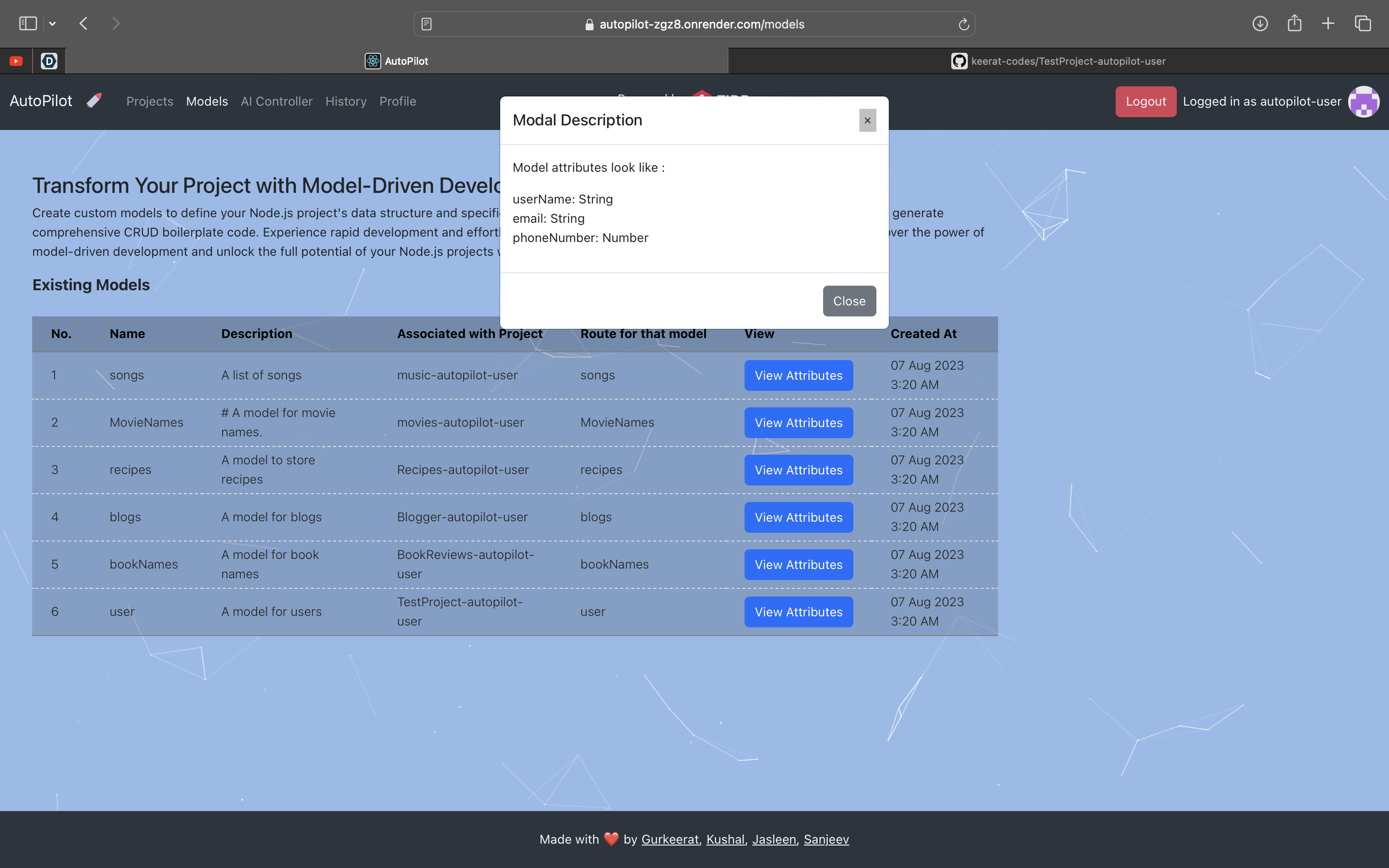Open the pinned YouTube tab
1389x868 pixels.
coord(16,61)
